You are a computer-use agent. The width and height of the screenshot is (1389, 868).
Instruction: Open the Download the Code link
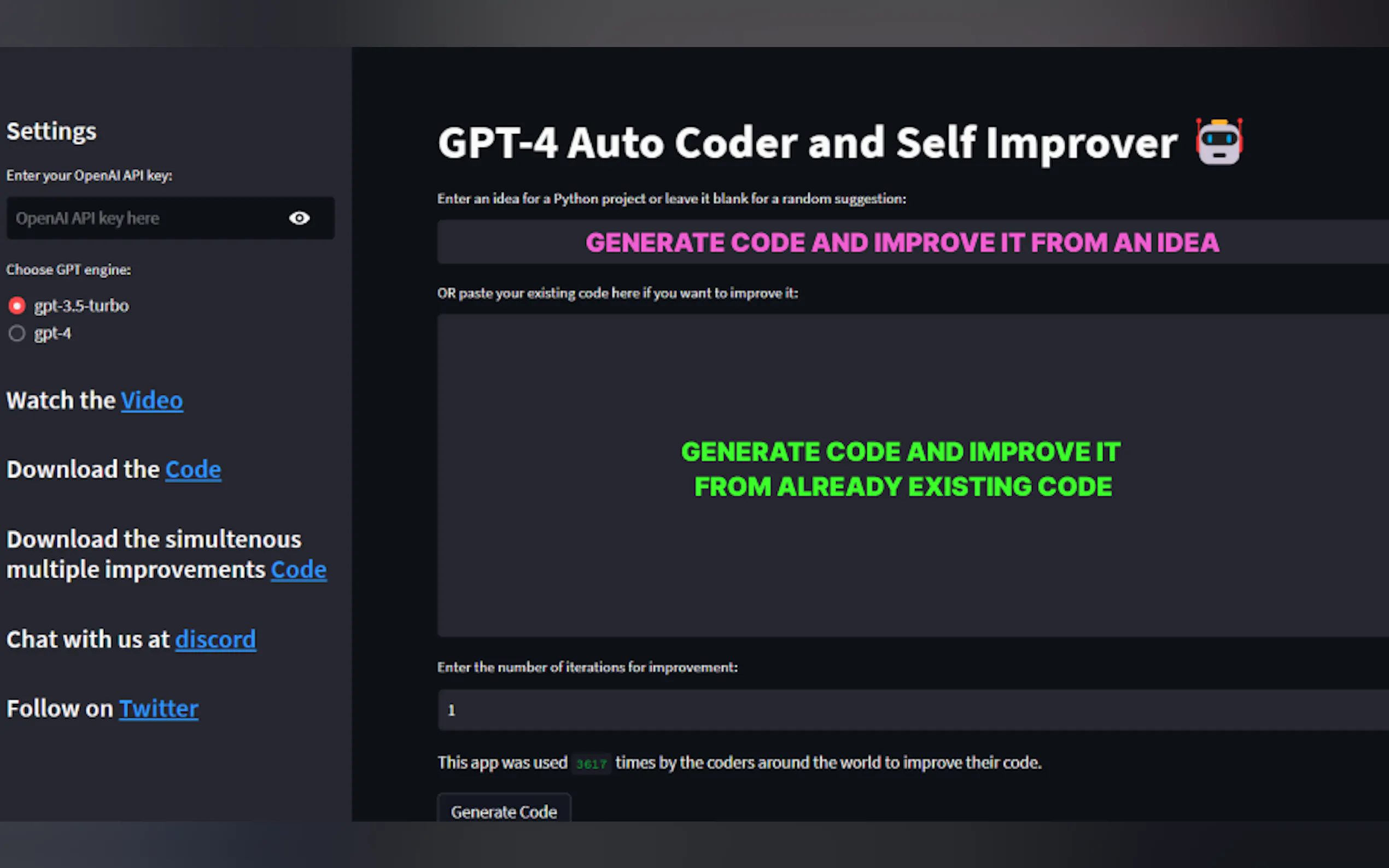tap(193, 470)
